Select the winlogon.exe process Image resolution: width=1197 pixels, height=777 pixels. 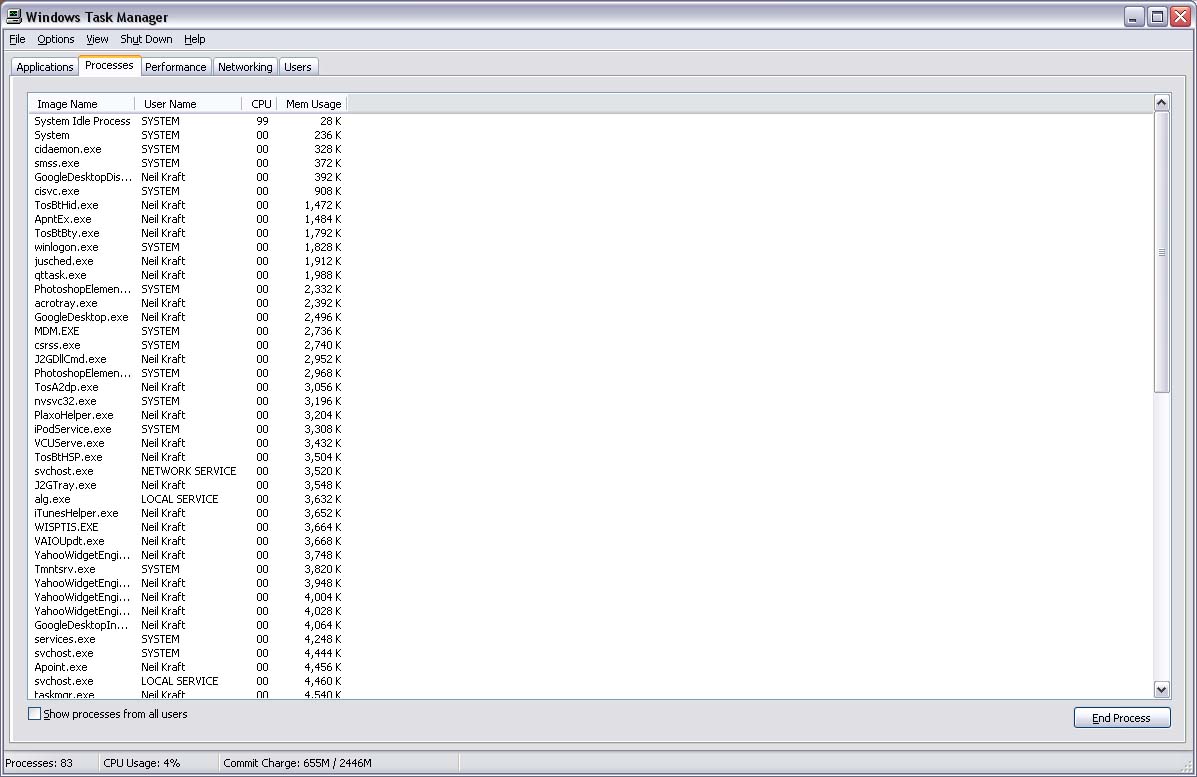point(188,247)
